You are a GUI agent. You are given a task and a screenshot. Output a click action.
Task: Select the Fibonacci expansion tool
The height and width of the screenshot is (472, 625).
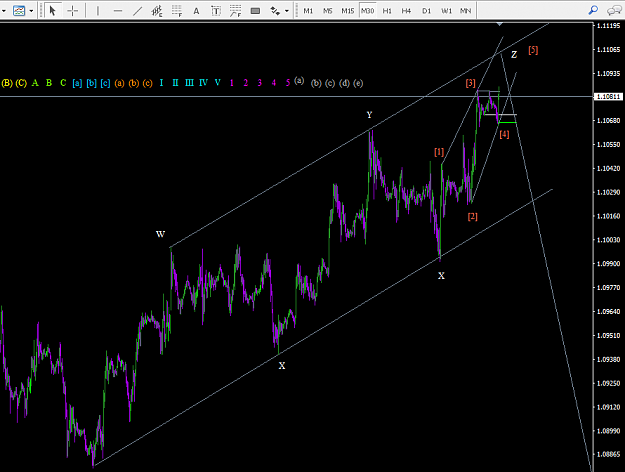coord(235,11)
